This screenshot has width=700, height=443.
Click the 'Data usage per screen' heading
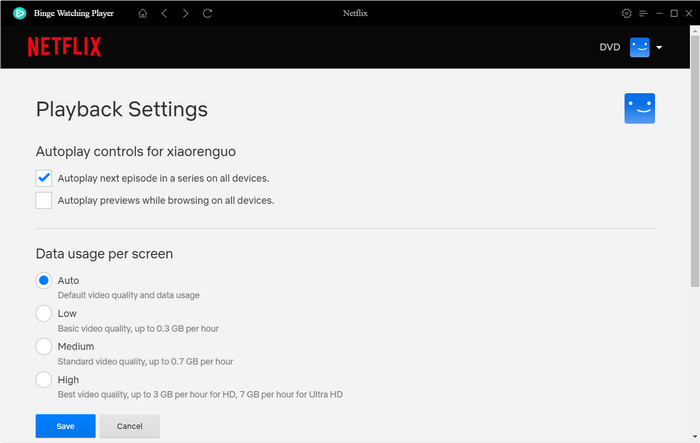(x=104, y=254)
